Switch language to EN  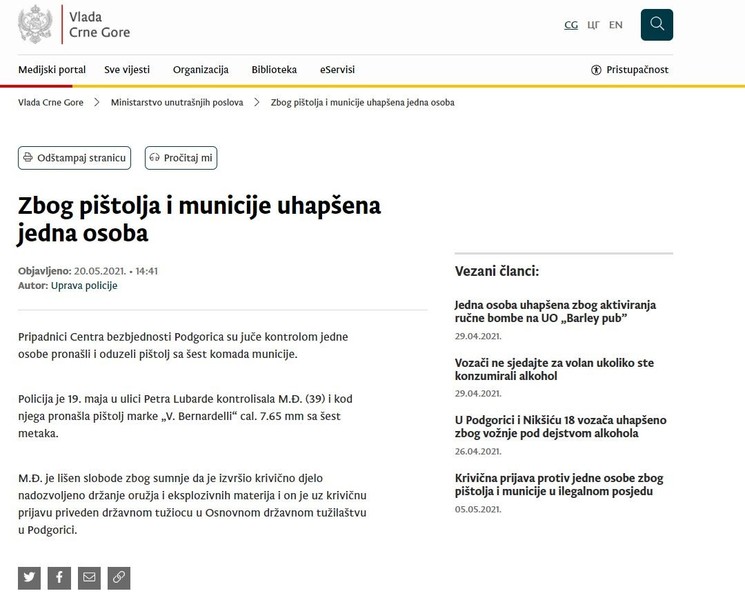tap(616, 25)
